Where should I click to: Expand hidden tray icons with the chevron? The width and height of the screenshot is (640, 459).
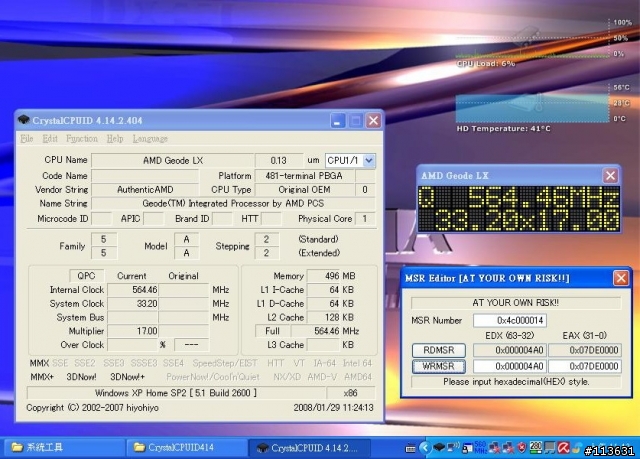[x=425, y=448]
